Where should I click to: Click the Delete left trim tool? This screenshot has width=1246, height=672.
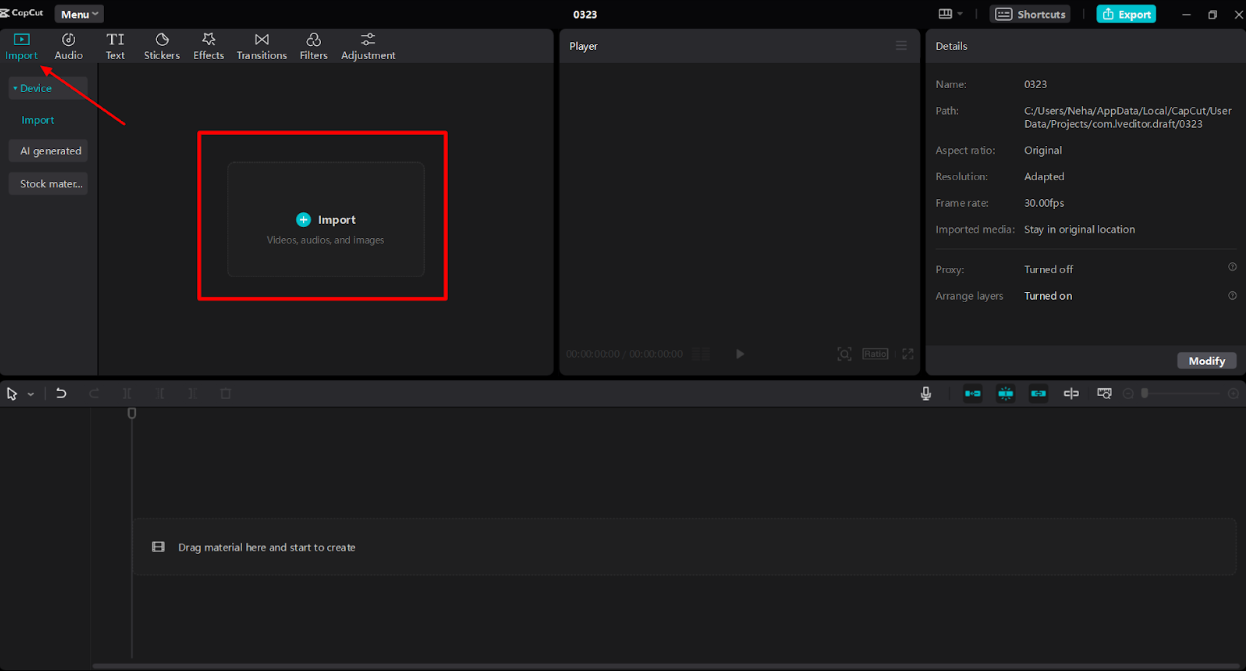(x=160, y=394)
